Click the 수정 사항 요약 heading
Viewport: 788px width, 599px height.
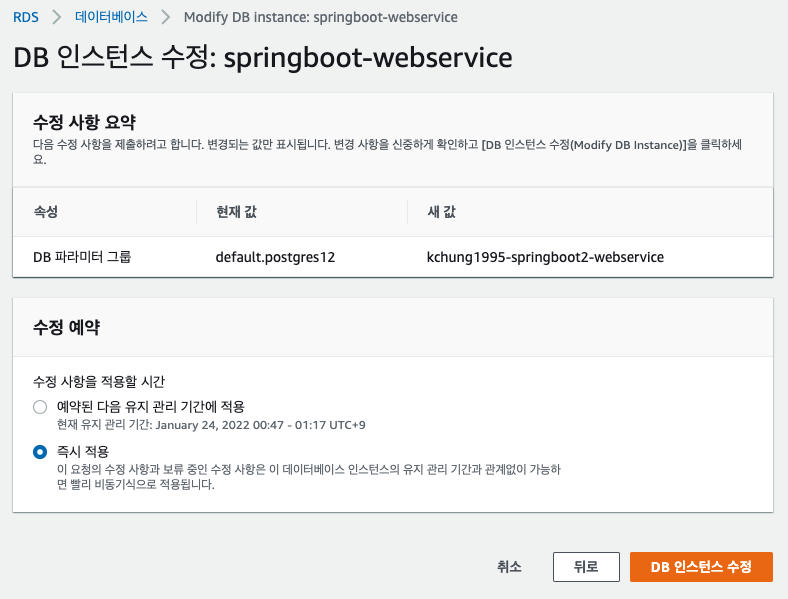84,122
